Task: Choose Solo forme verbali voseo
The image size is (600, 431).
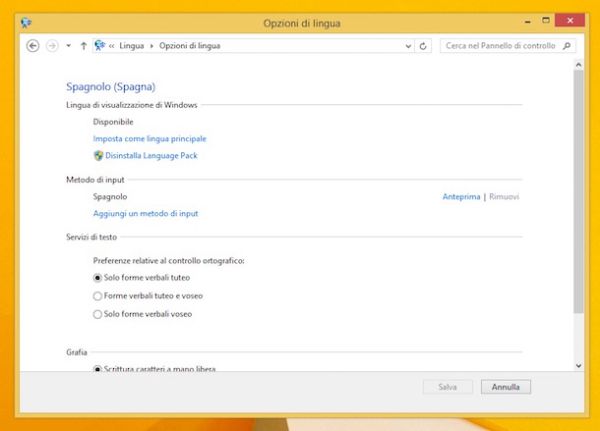Action: tap(97, 314)
